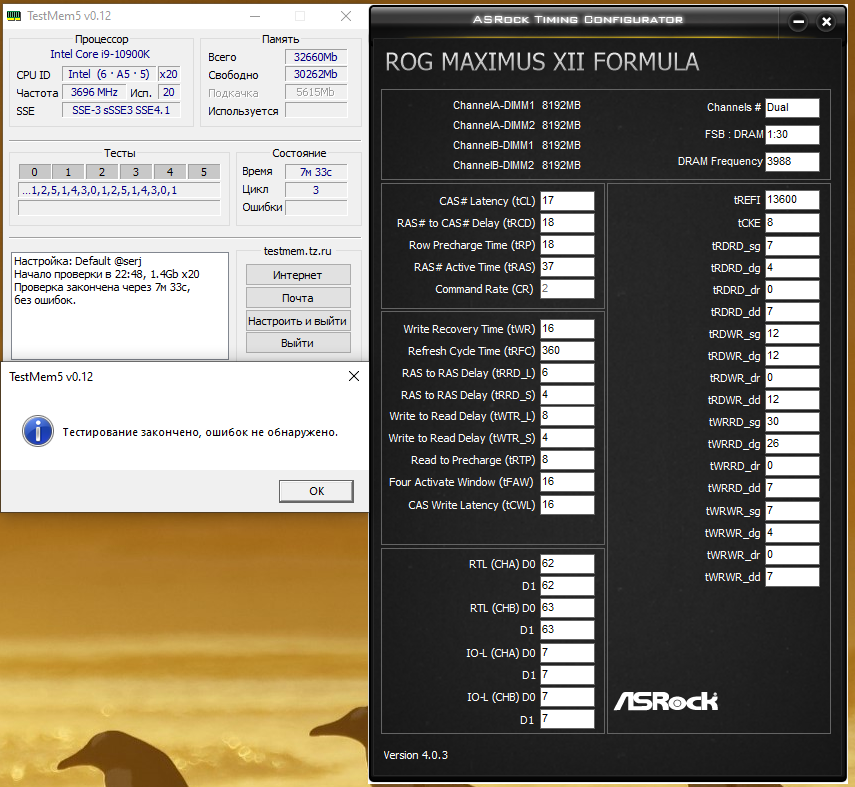Select test box number 1
This screenshot has width=855, height=787.
(68, 172)
